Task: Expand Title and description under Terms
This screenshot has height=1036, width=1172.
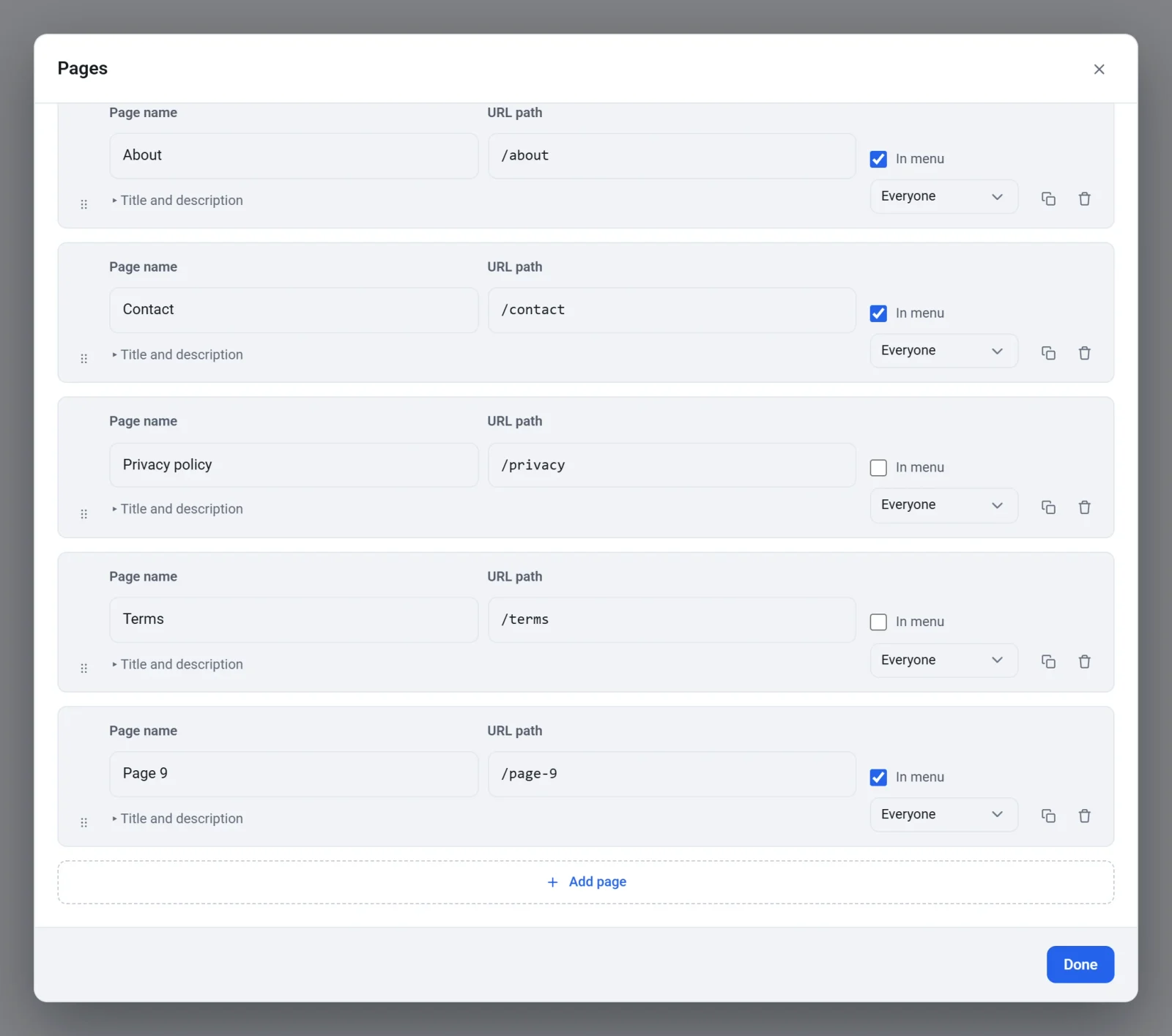Action: point(177,665)
